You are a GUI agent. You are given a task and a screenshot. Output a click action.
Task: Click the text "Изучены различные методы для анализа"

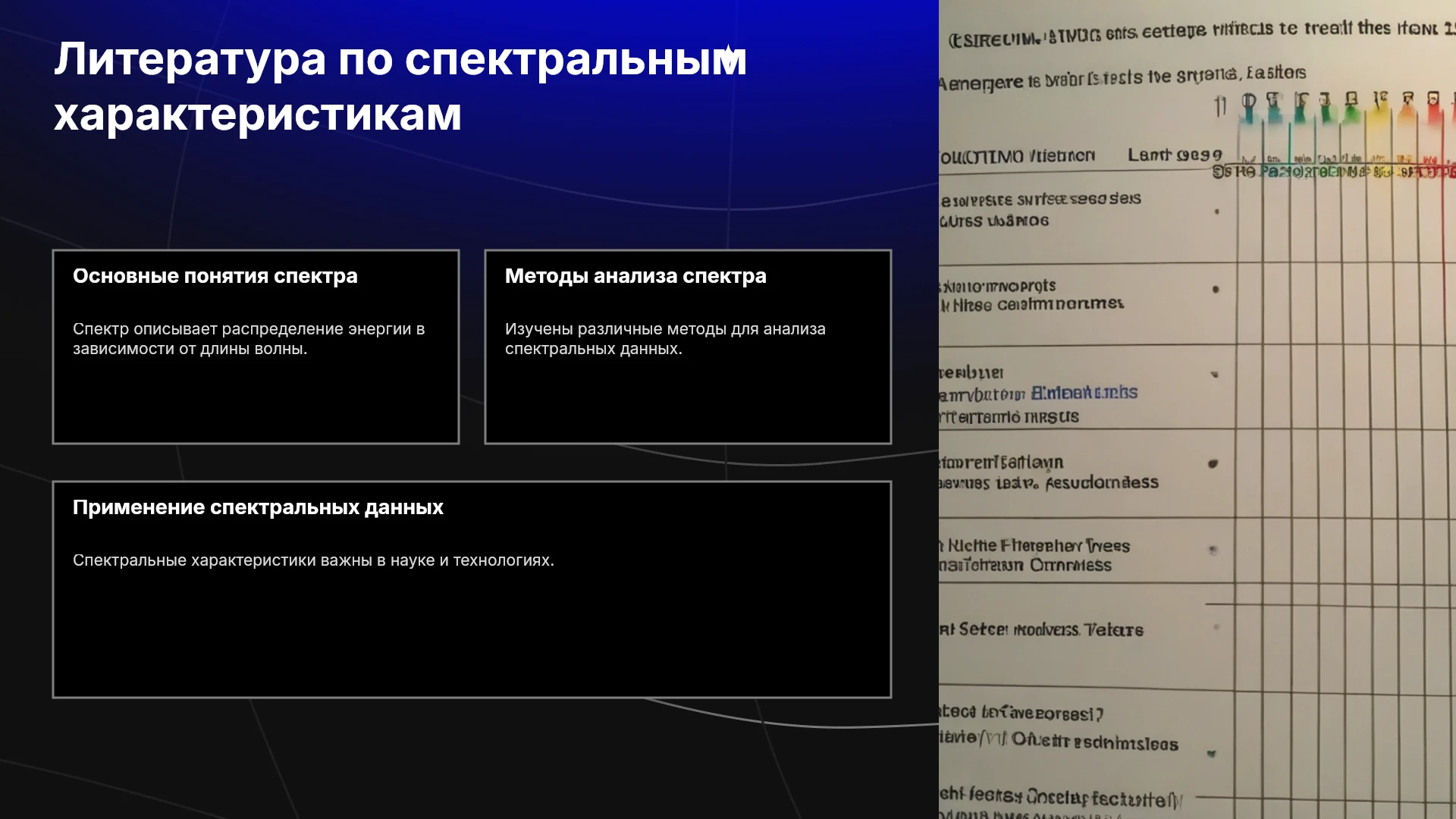click(665, 329)
